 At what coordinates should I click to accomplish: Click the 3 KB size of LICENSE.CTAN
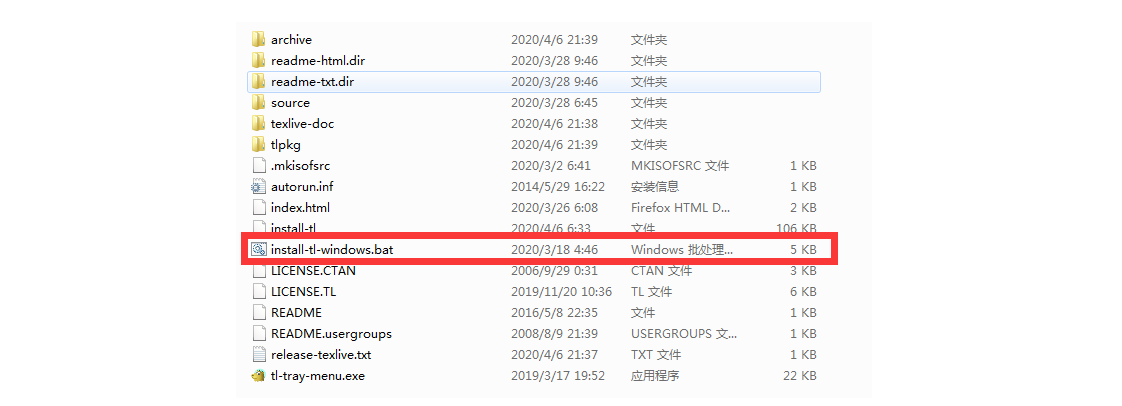point(803,271)
